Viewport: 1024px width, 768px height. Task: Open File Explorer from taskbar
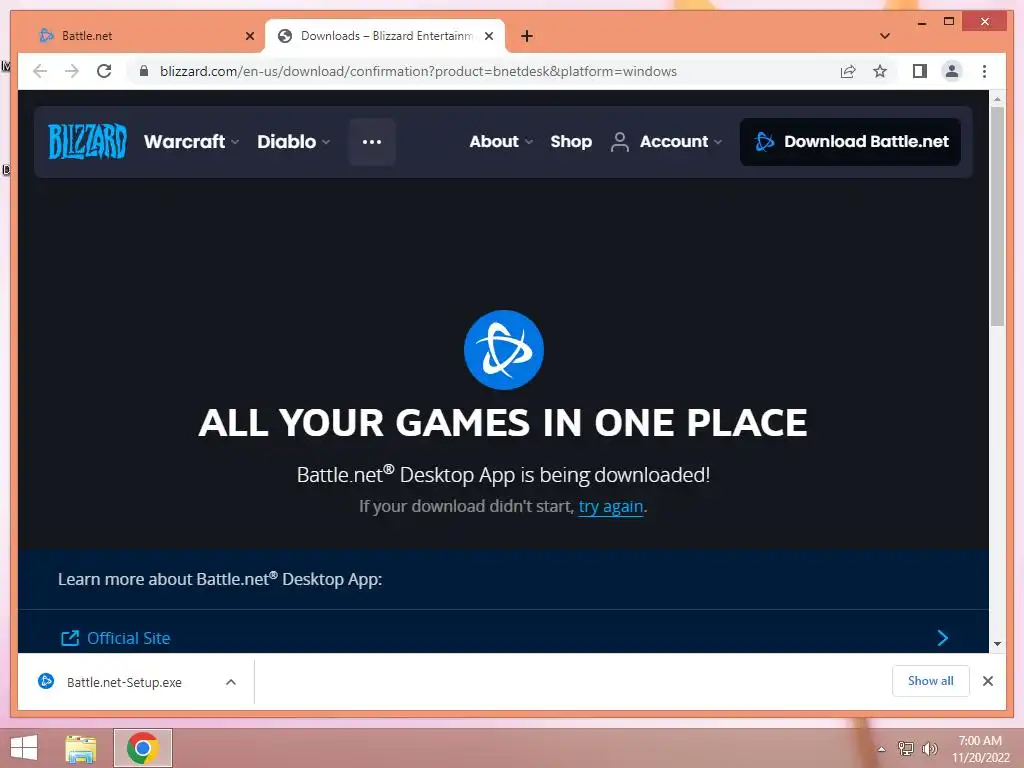coord(81,748)
